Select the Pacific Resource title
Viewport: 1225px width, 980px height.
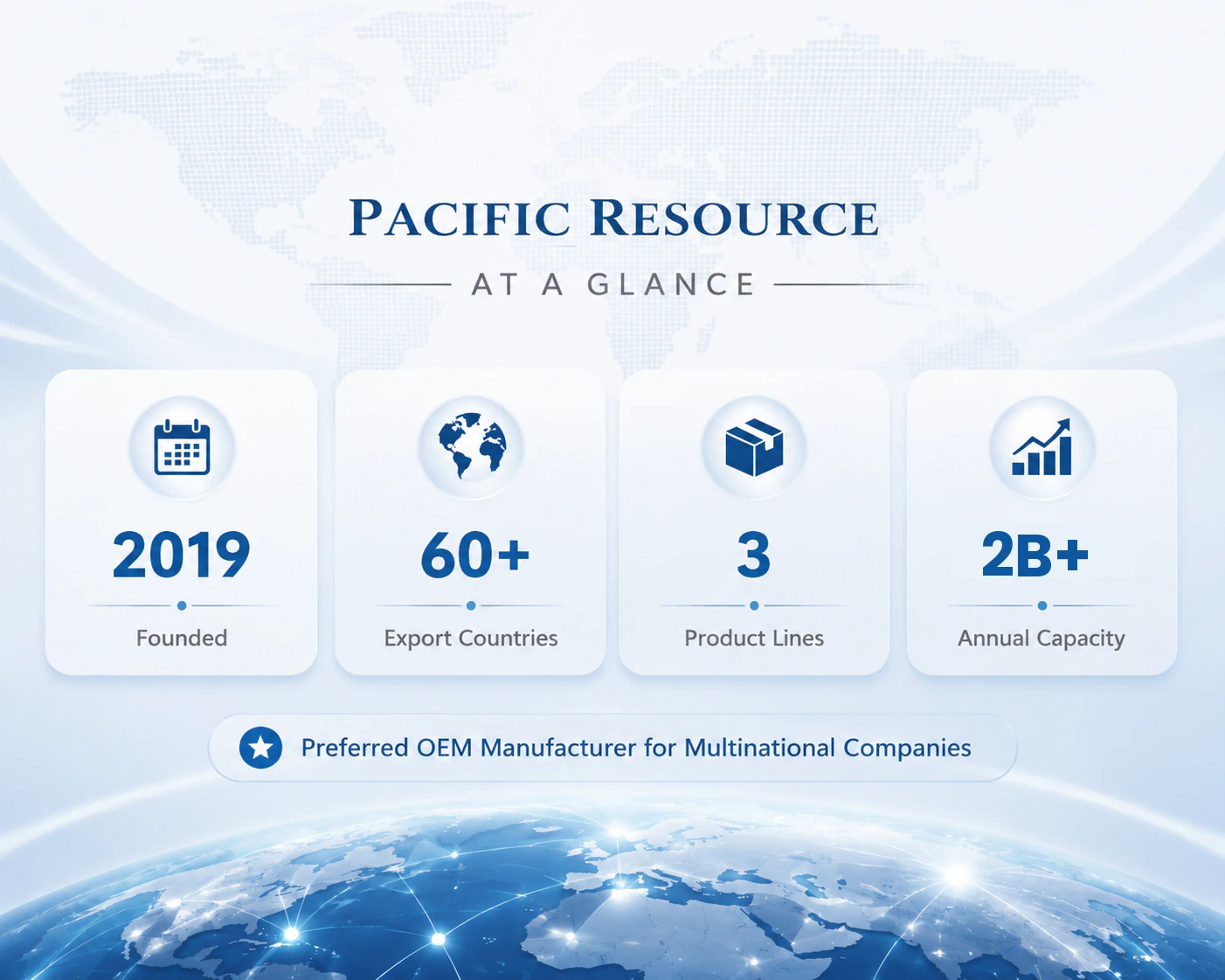pos(613,217)
